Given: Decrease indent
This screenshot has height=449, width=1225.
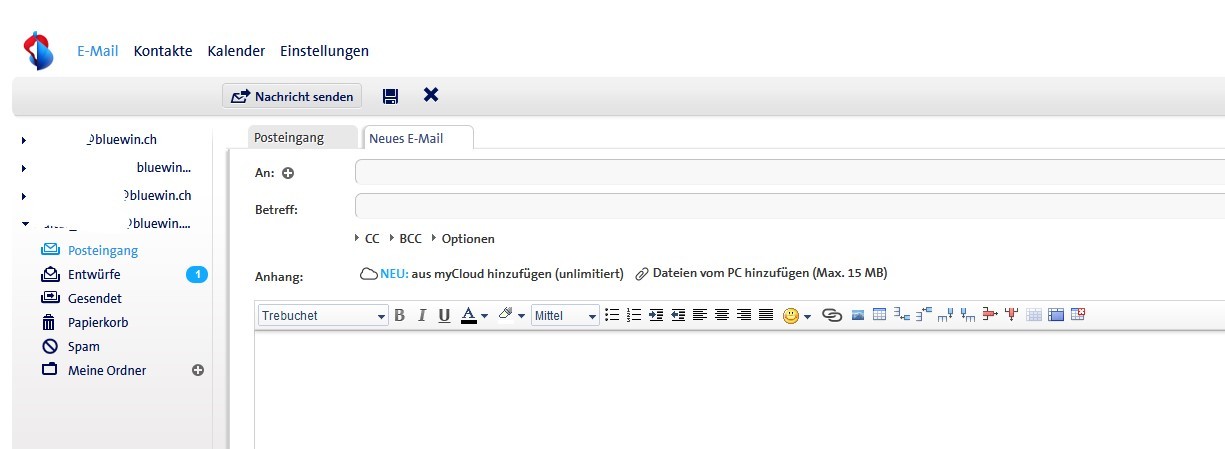Looking at the screenshot, I should (678, 315).
